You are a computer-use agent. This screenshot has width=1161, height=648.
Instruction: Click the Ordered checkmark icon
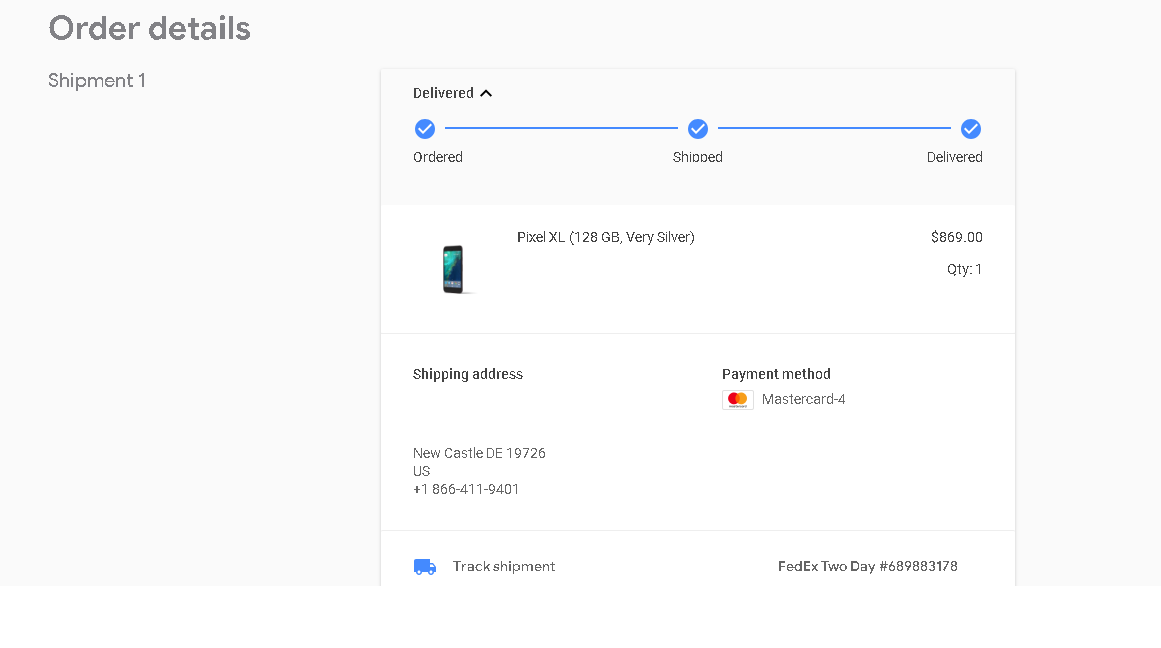pos(424,128)
